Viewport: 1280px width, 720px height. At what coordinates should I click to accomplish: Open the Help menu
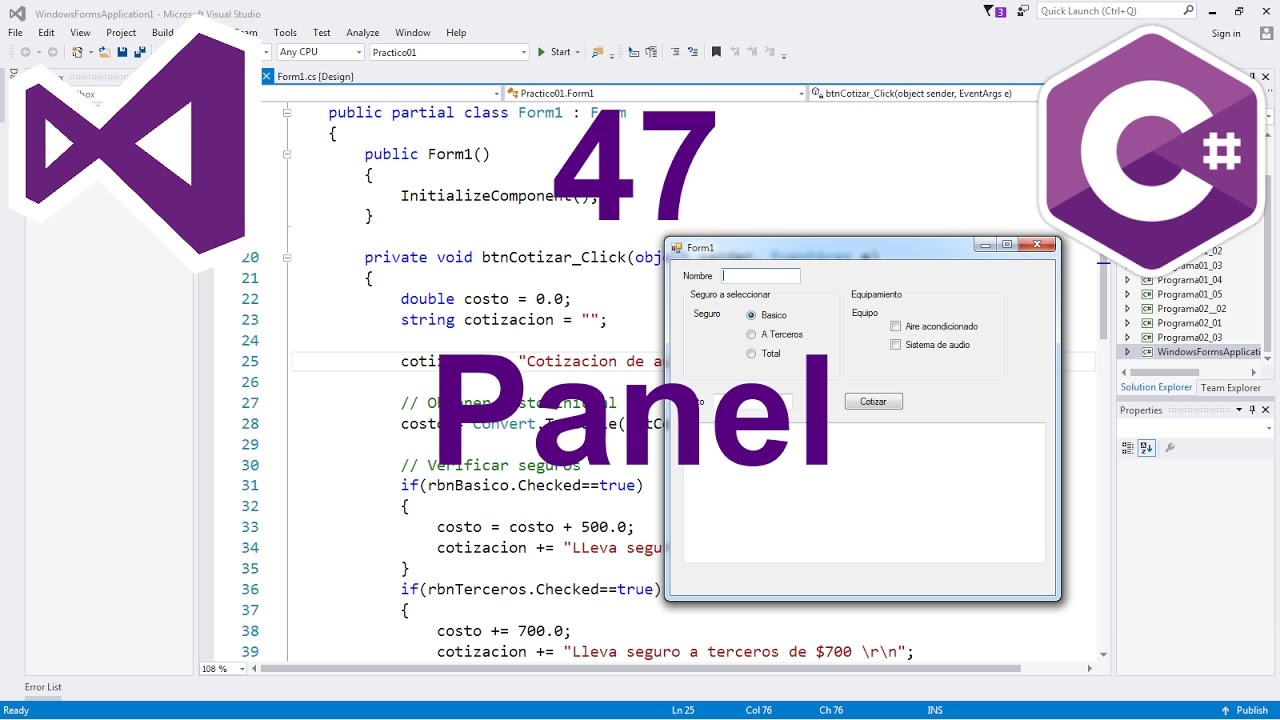tap(456, 33)
